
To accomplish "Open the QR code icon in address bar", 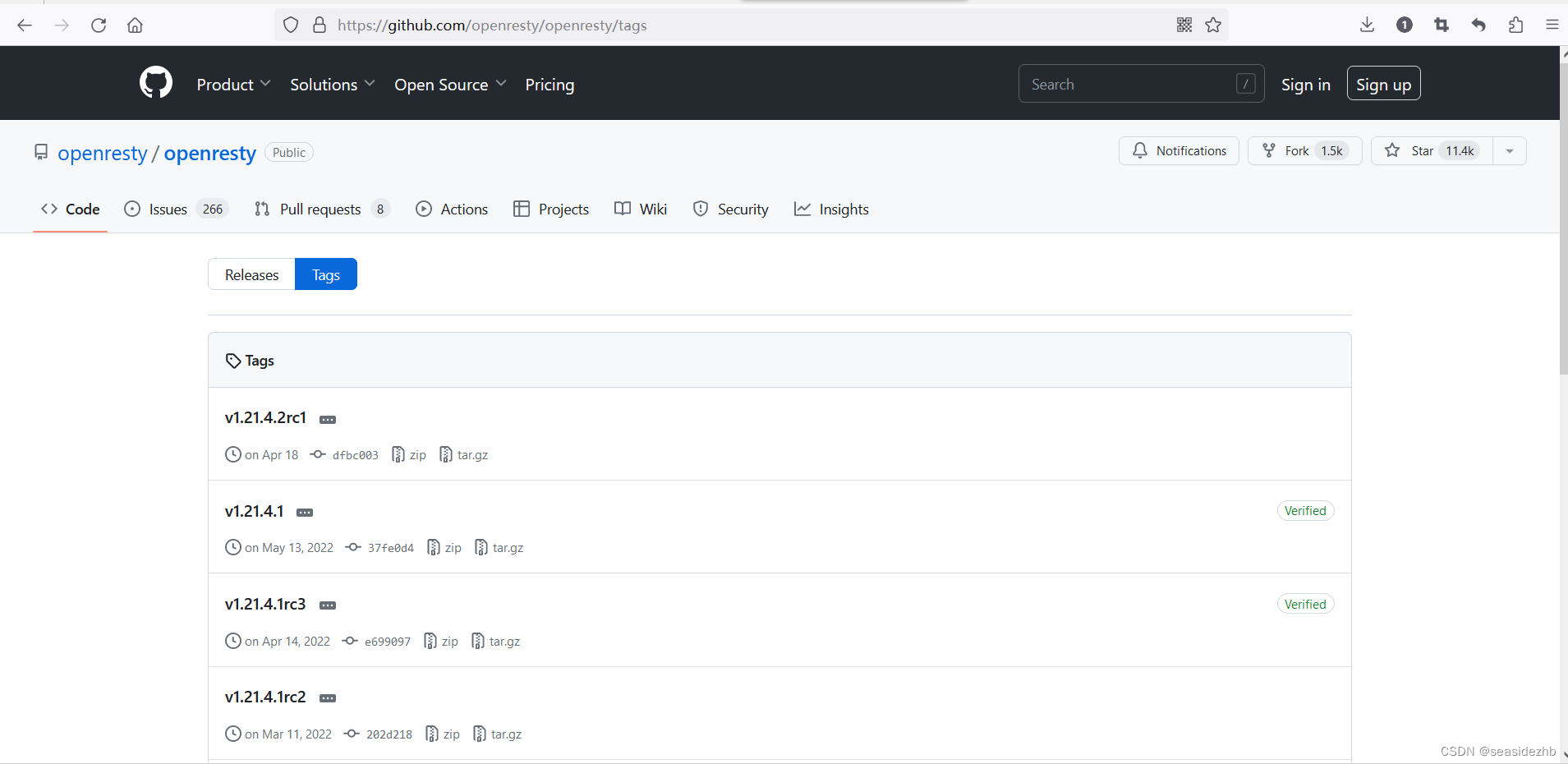I will pos(1184,25).
